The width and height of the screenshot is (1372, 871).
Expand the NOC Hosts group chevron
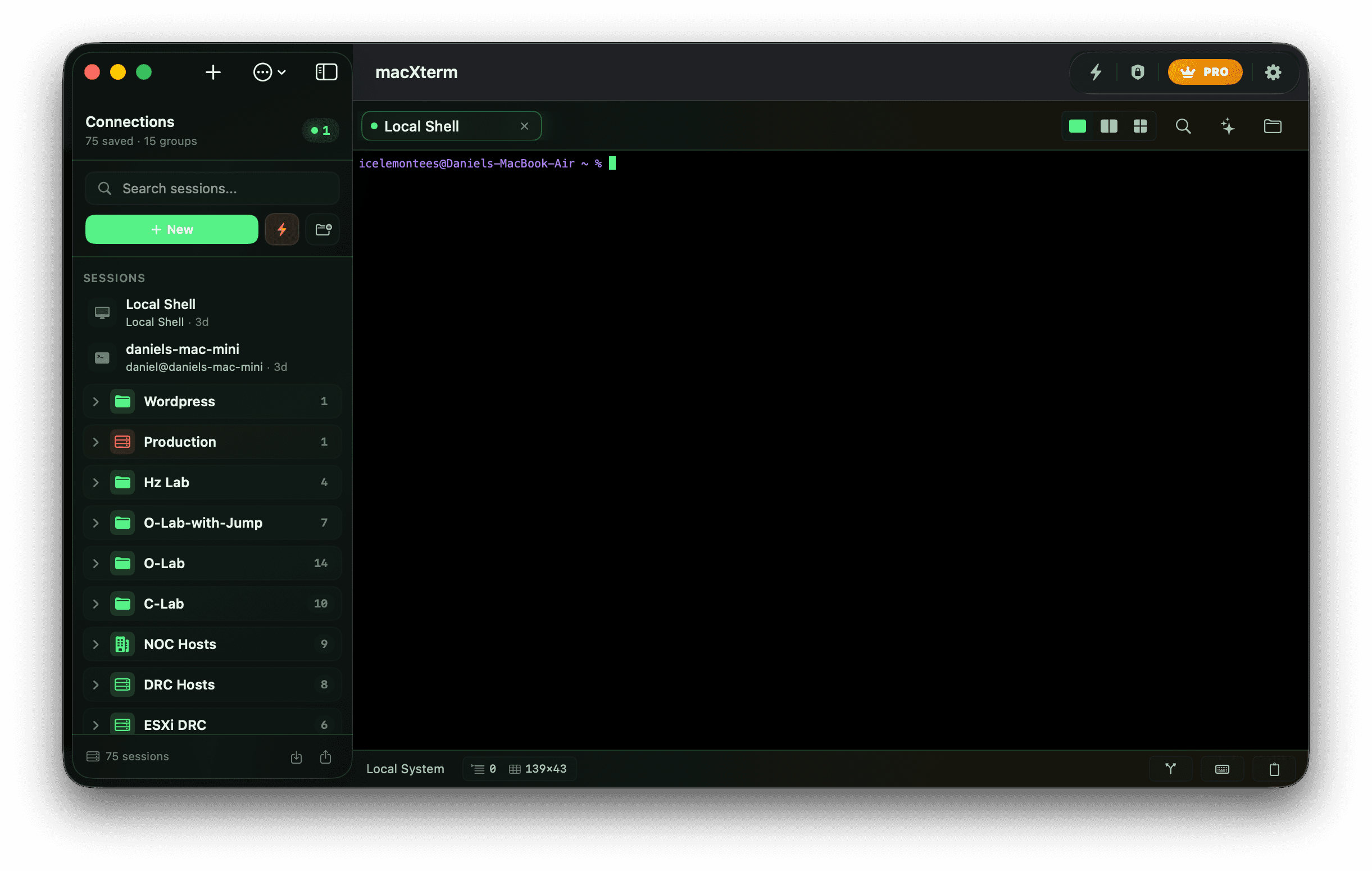click(96, 645)
